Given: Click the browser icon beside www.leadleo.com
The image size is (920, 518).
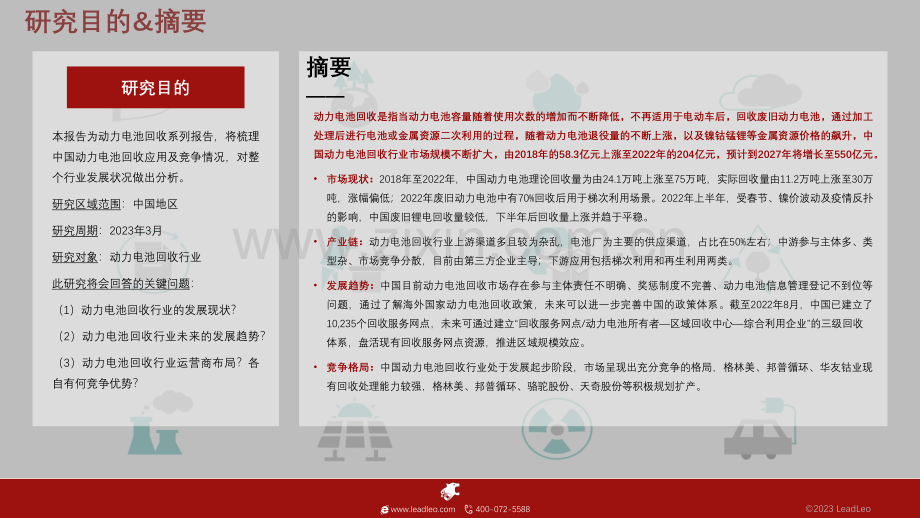Looking at the screenshot, I should click(x=384, y=510).
